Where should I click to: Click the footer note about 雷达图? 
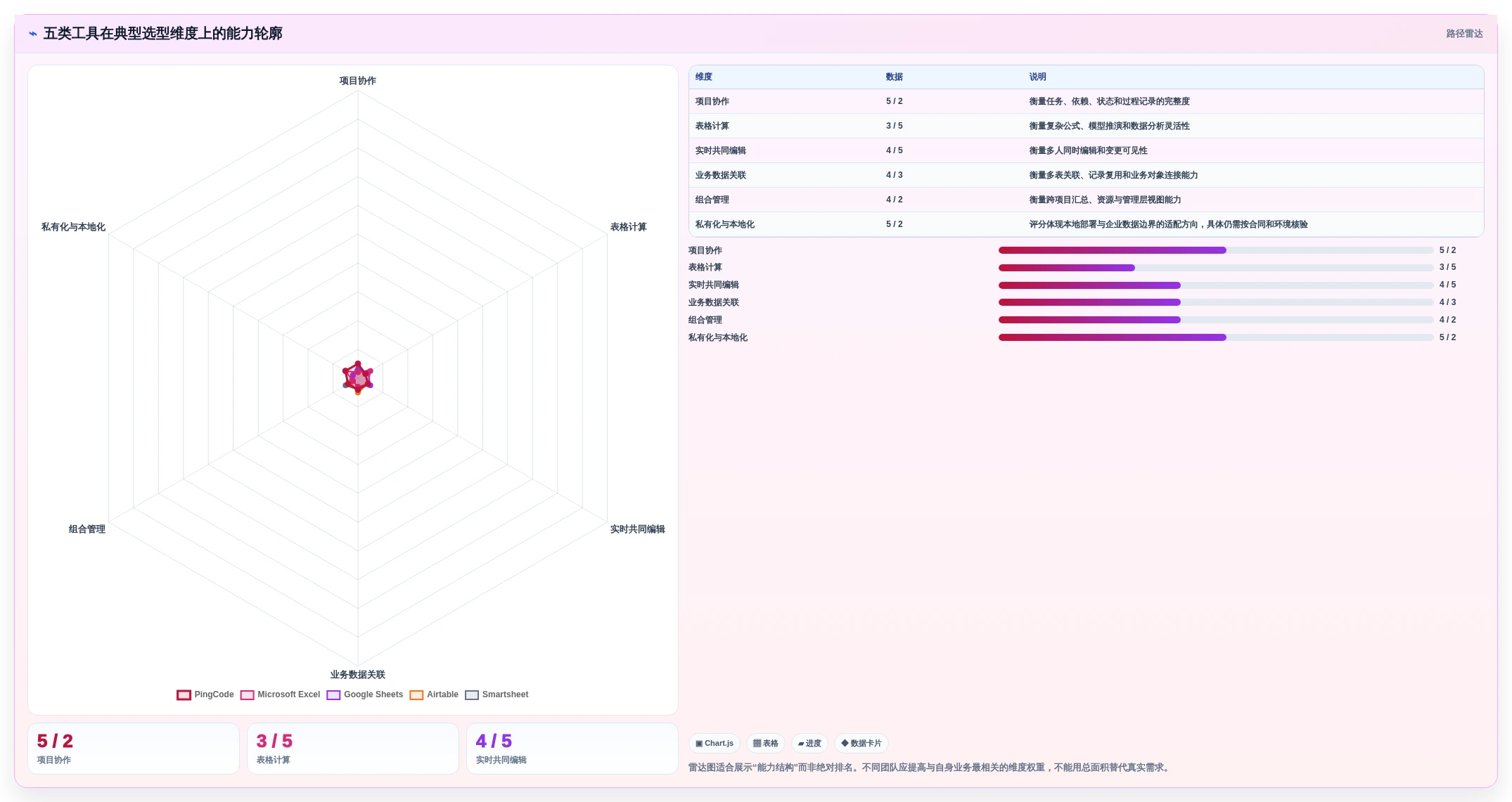[x=930, y=768]
